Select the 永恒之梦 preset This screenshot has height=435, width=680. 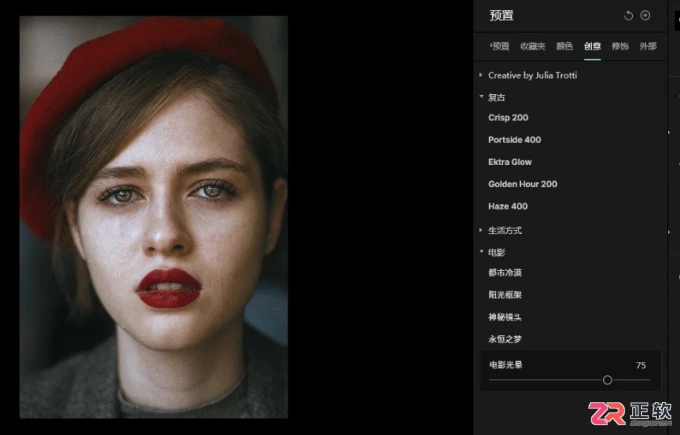tap(505, 339)
